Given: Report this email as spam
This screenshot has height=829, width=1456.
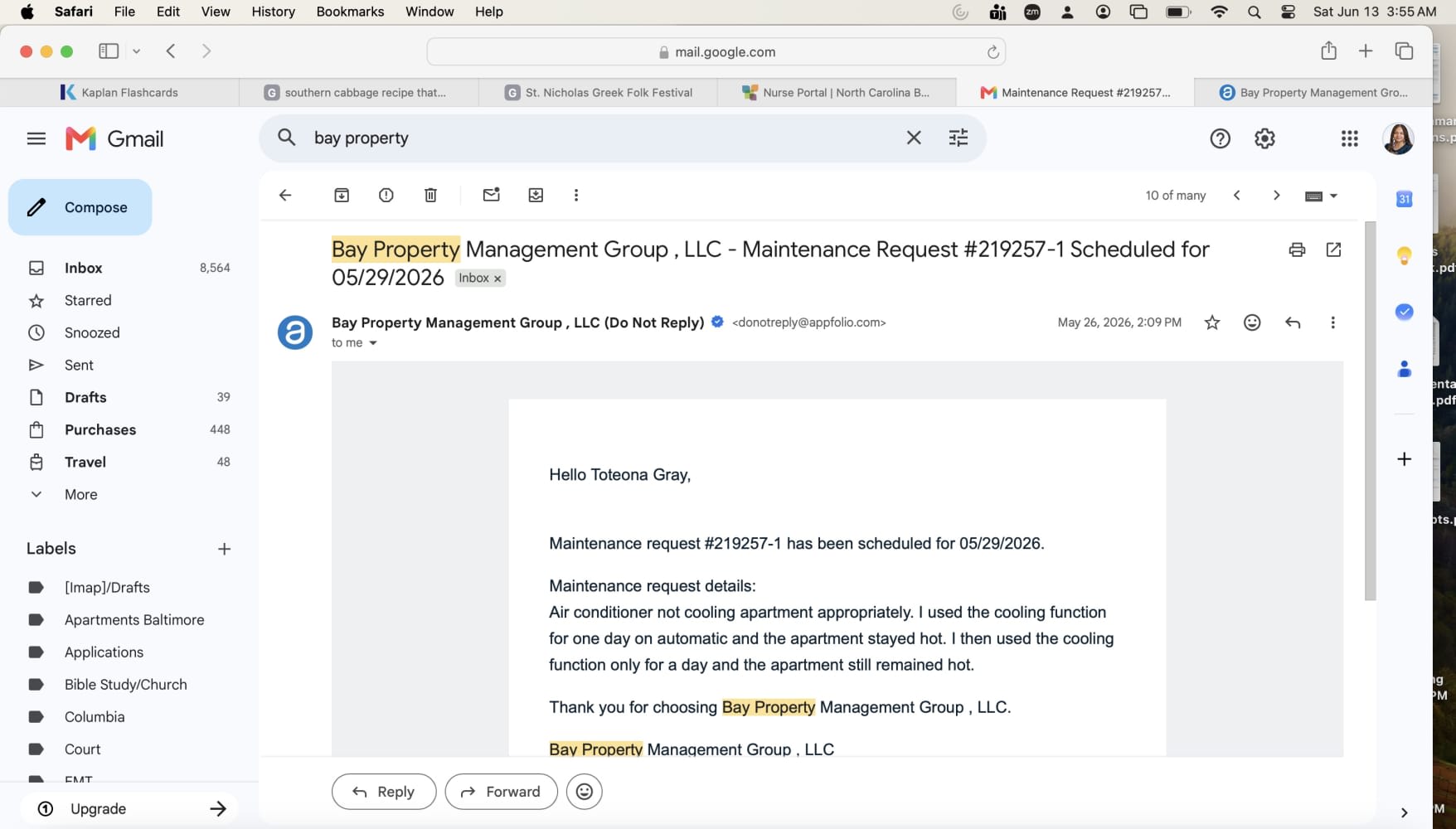Looking at the screenshot, I should point(386,196).
